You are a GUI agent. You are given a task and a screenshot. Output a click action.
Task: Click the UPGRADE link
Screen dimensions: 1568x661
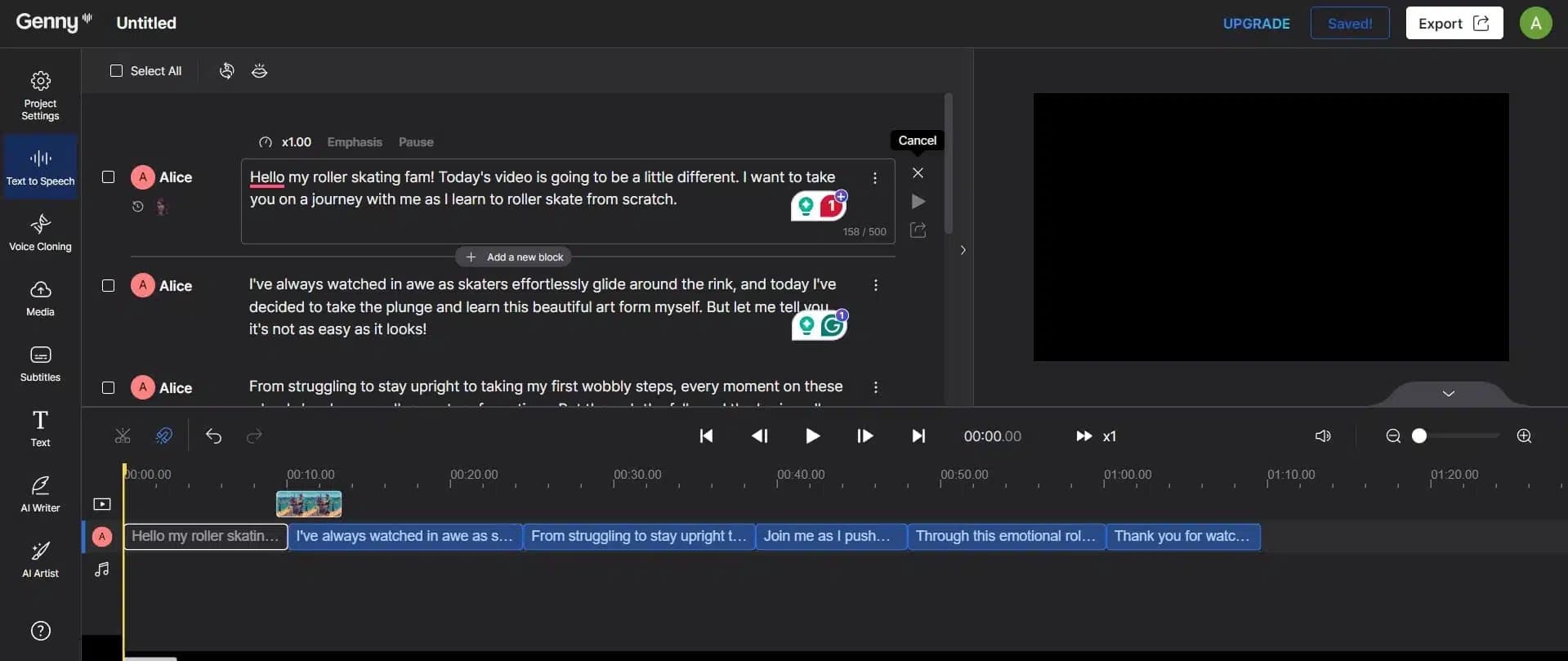1256,24
